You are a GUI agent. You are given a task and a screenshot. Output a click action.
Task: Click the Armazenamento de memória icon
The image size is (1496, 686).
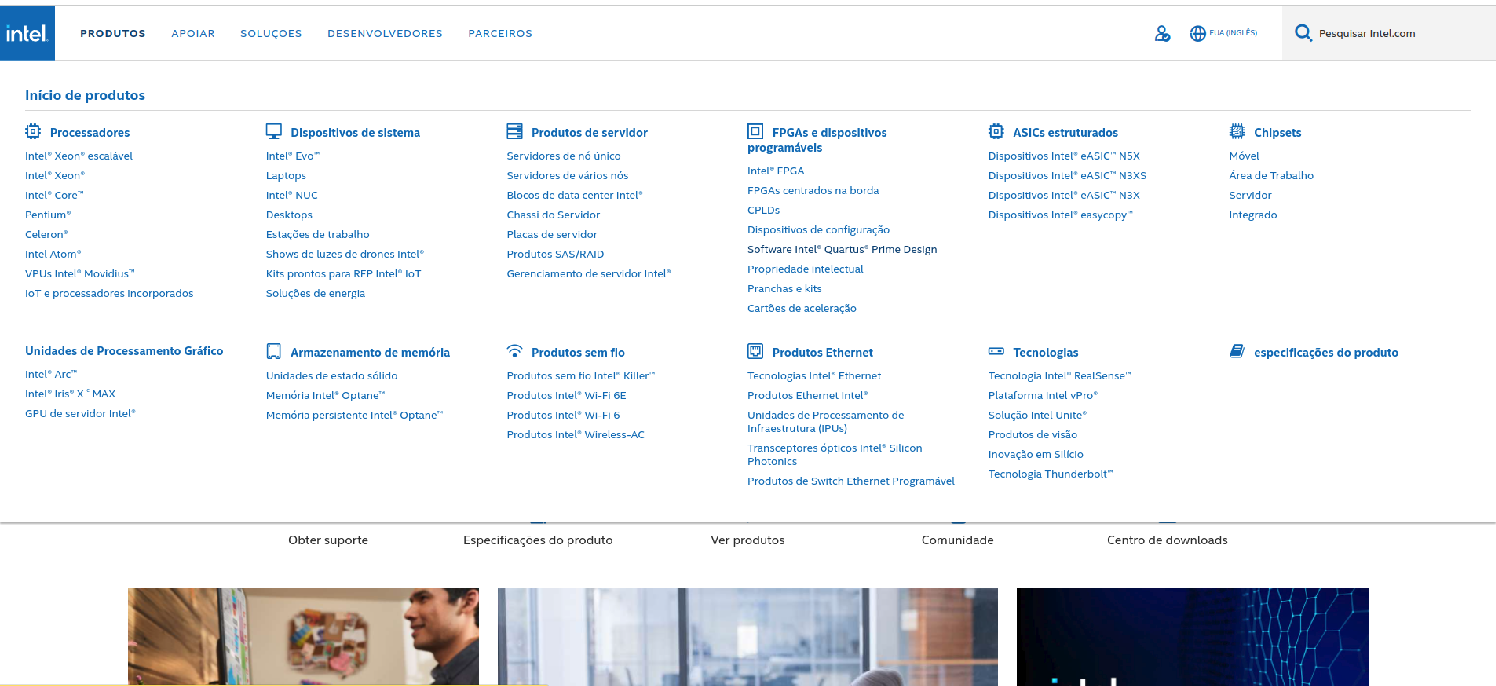tap(274, 351)
